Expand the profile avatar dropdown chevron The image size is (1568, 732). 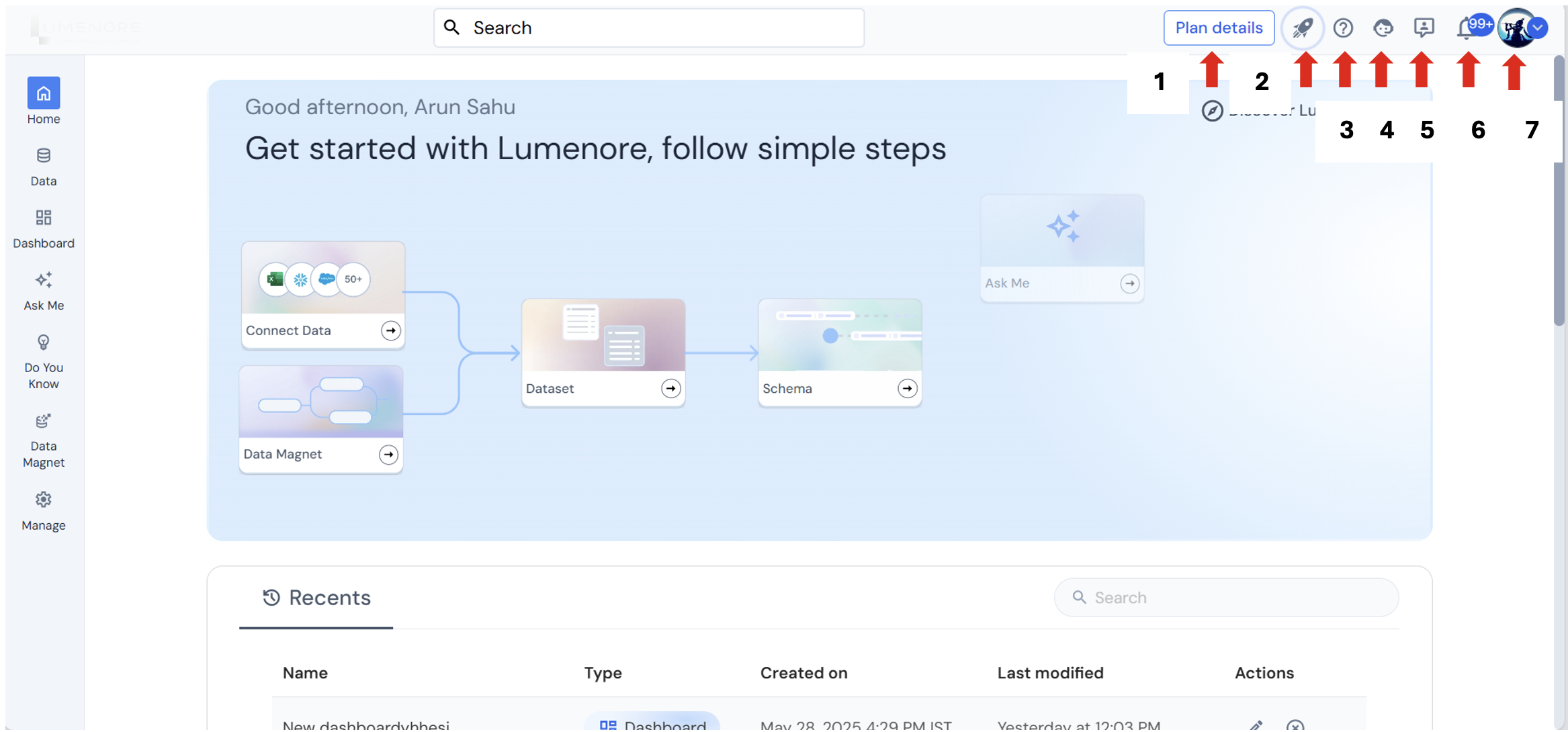click(1538, 28)
